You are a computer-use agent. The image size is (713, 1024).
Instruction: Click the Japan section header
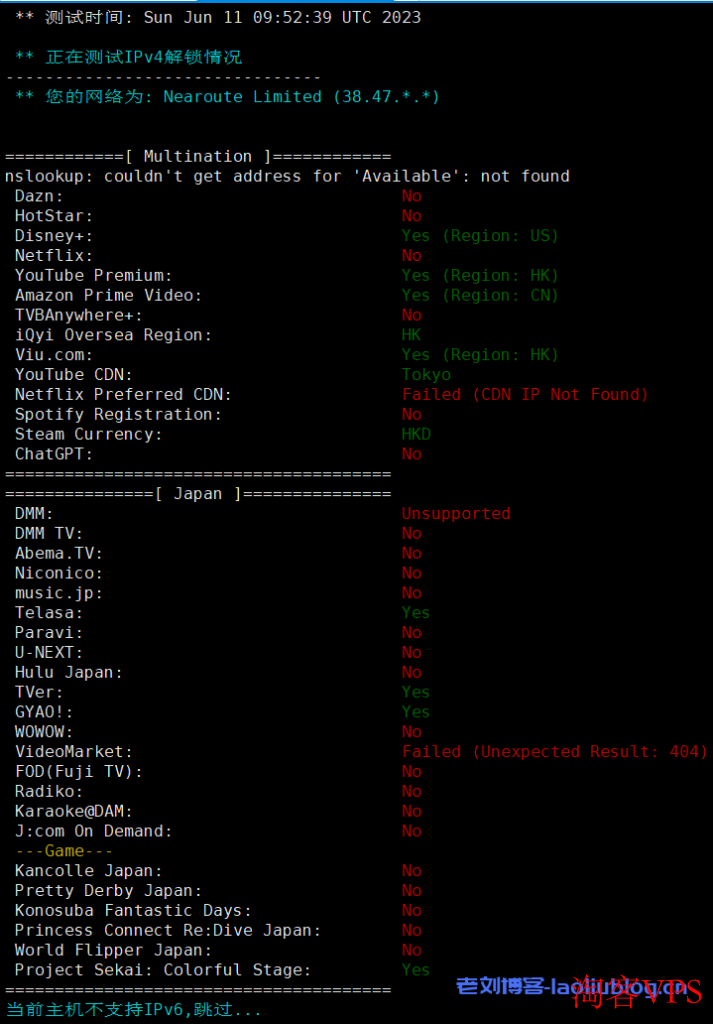click(198, 494)
